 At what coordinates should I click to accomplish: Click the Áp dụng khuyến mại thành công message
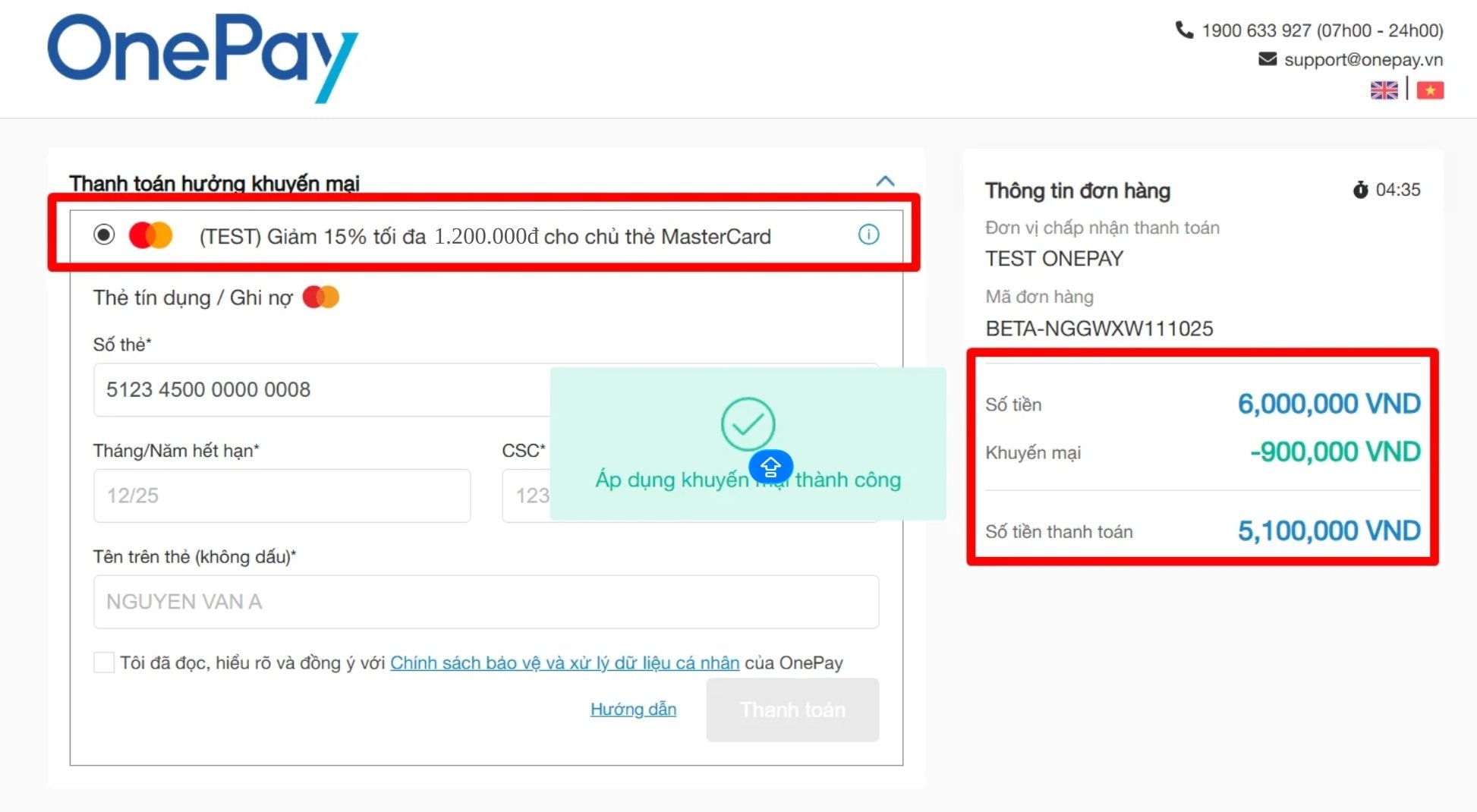(x=748, y=480)
